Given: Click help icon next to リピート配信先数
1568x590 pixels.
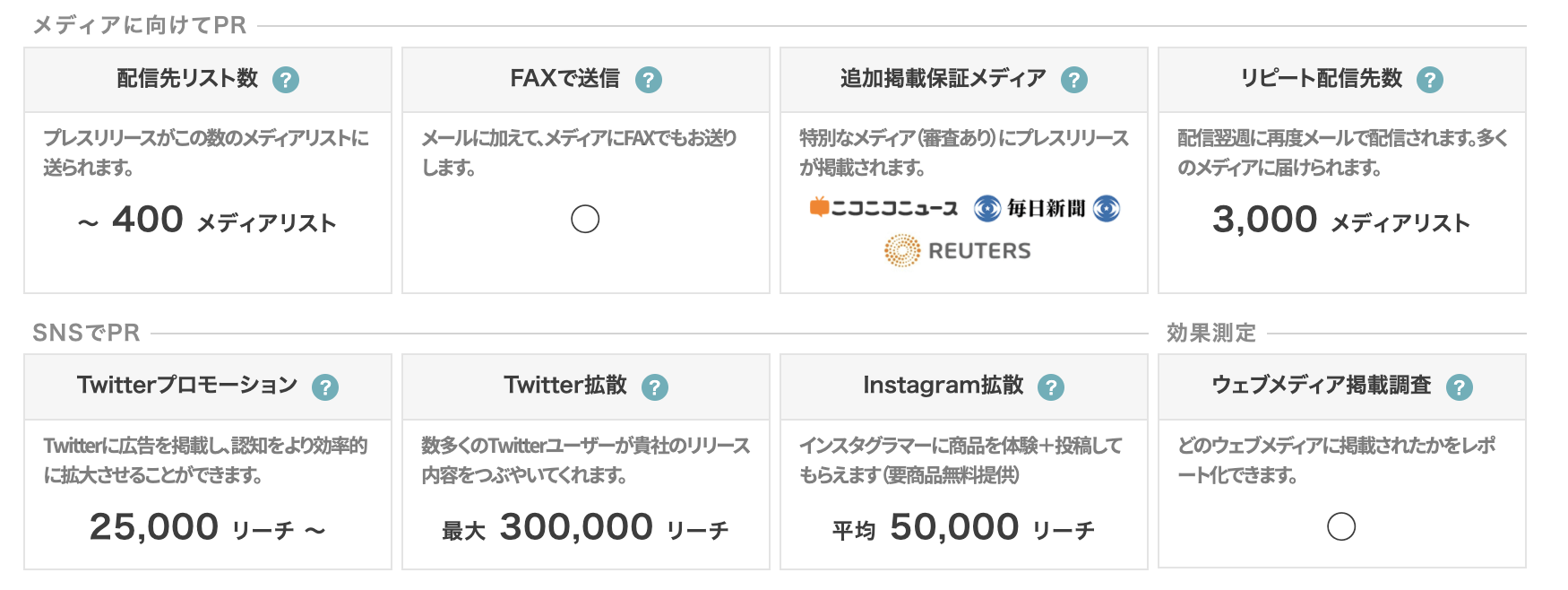Looking at the screenshot, I should [1430, 80].
